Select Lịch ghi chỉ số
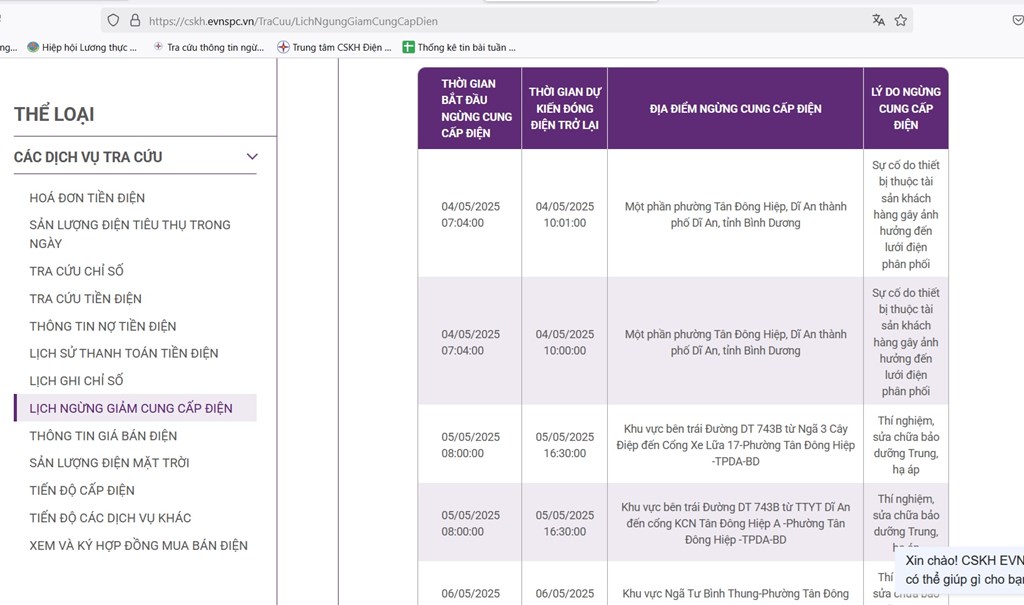The image size is (1024, 605). [76, 380]
